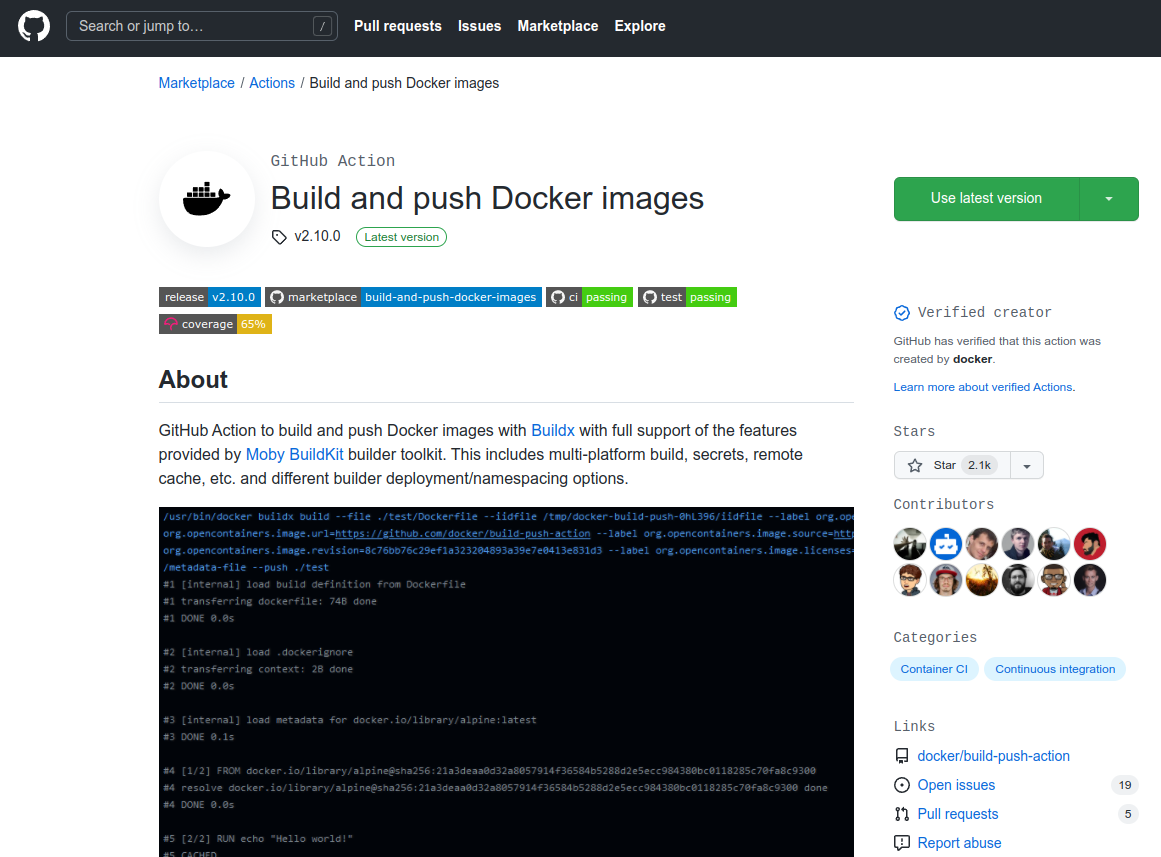
Task: Click the Open issues circle icon
Action: point(902,785)
